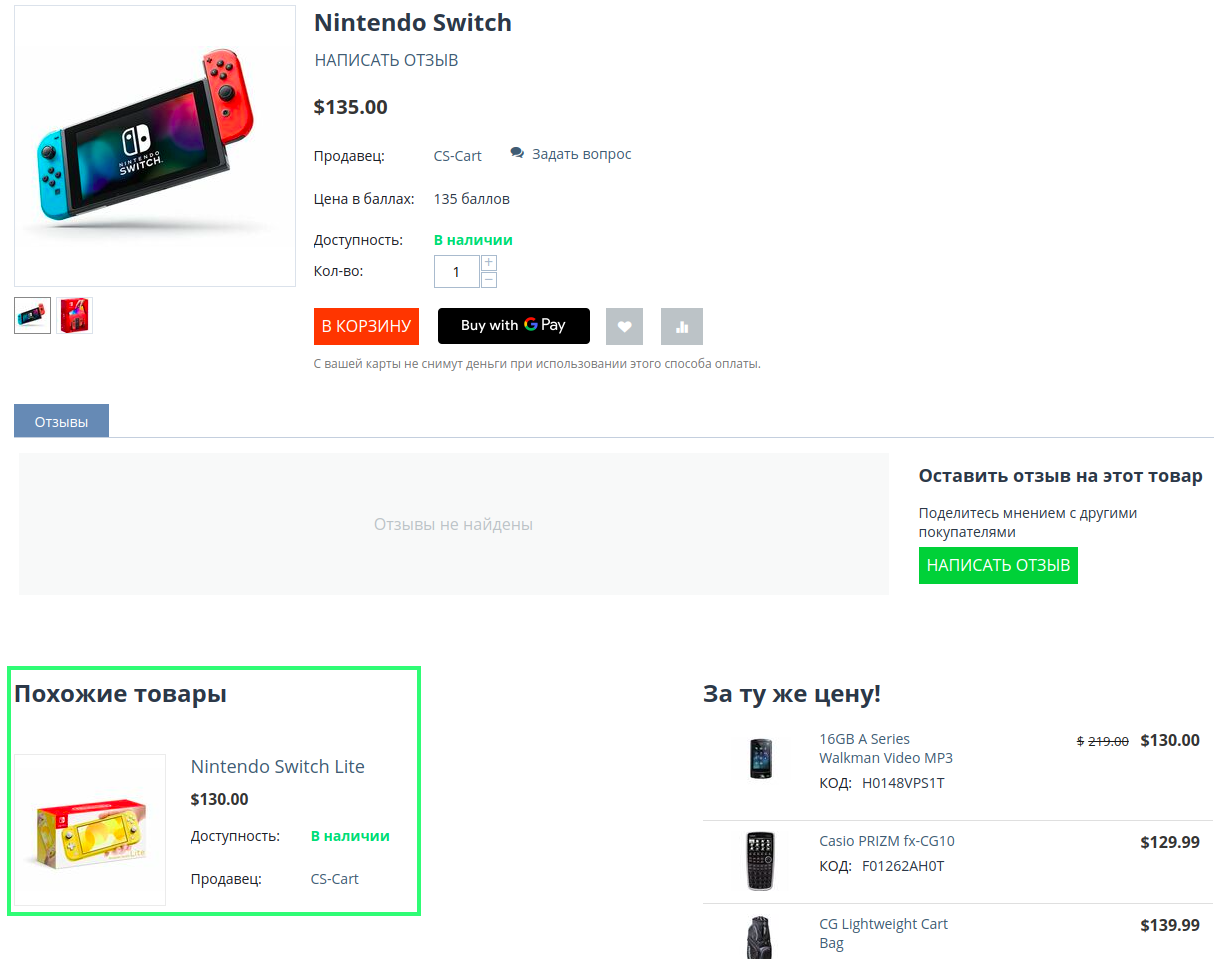This screenshot has height=959, width=1218.
Task: Click the CG Lightweight Cart Bag image
Action: tap(761, 935)
